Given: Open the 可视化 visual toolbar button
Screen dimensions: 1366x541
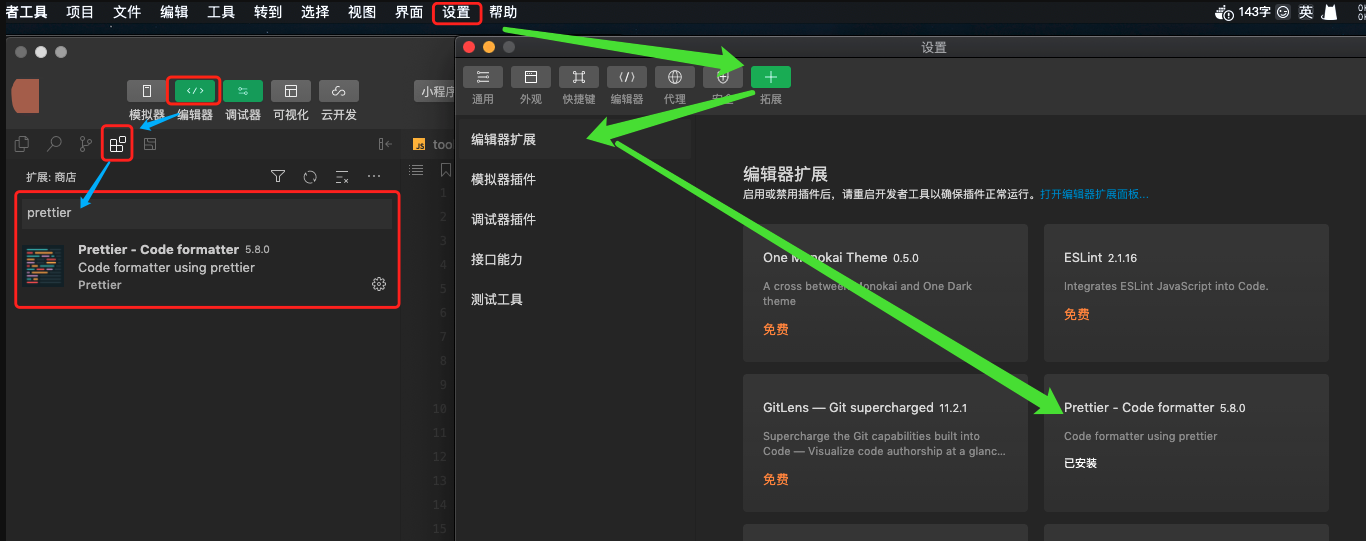Looking at the screenshot, I should pos(291,91).
